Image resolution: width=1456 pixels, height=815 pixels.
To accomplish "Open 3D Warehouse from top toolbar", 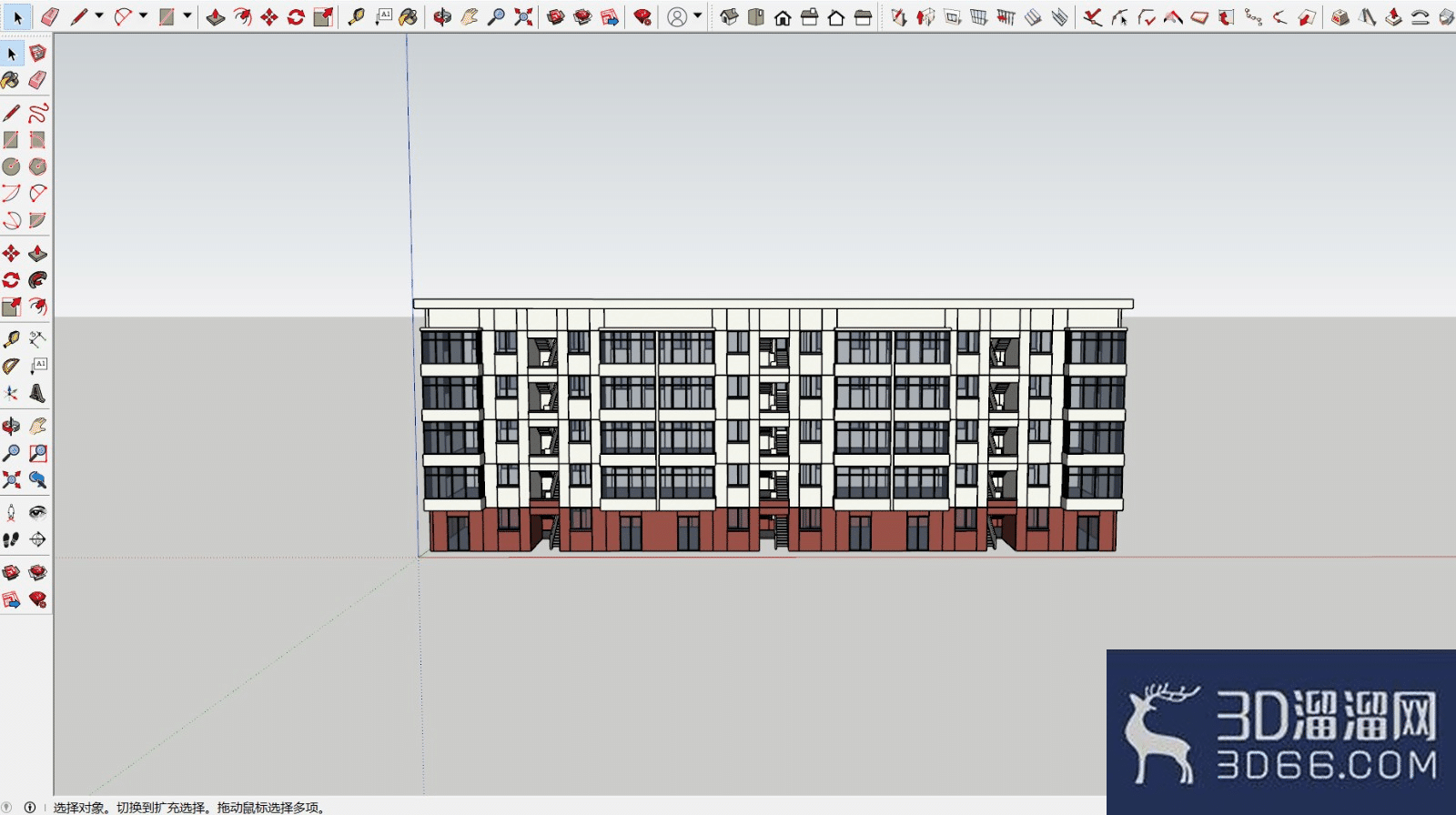I will [556, 16].
